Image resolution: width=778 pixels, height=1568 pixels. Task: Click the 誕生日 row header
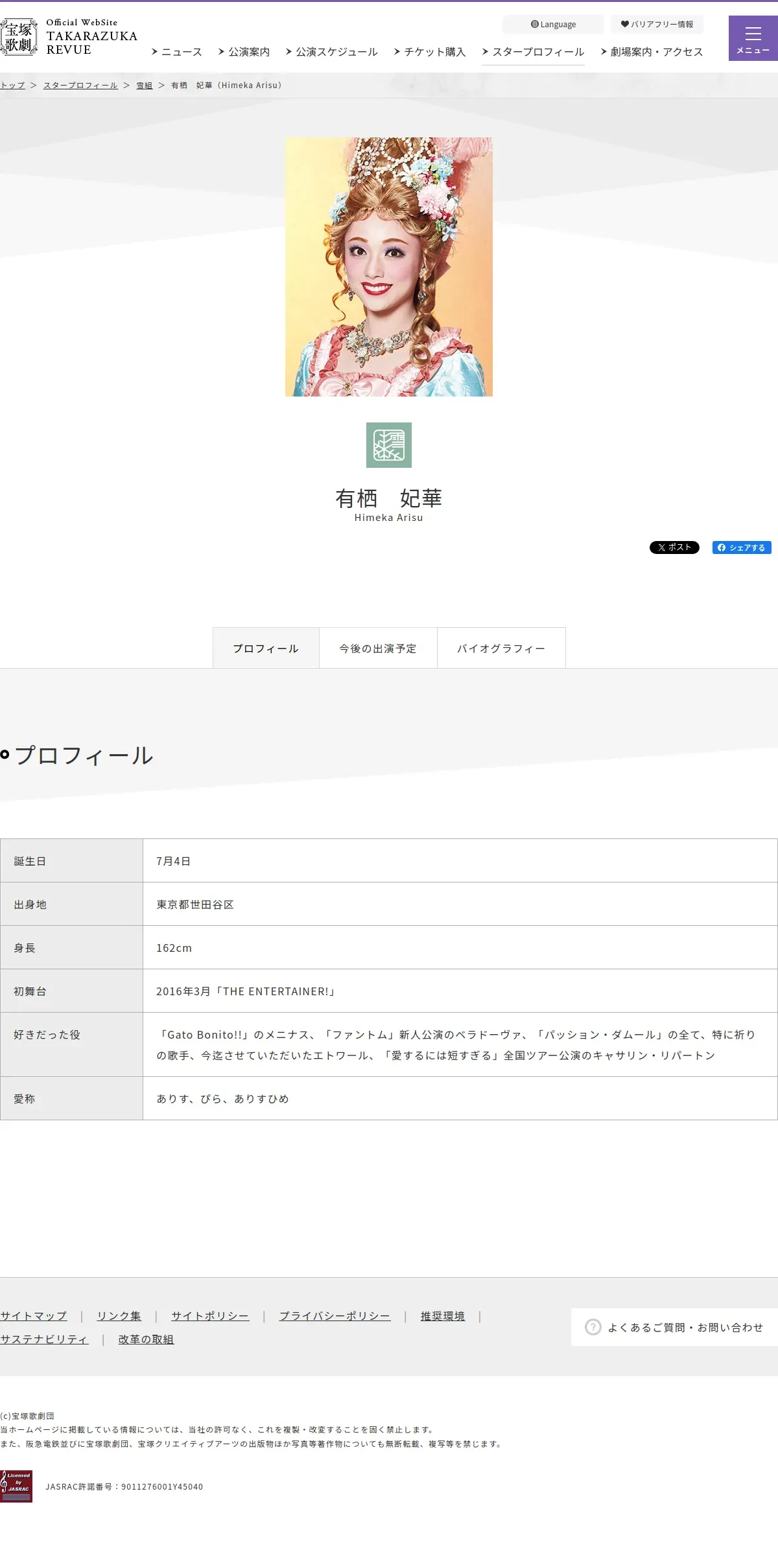71,861
